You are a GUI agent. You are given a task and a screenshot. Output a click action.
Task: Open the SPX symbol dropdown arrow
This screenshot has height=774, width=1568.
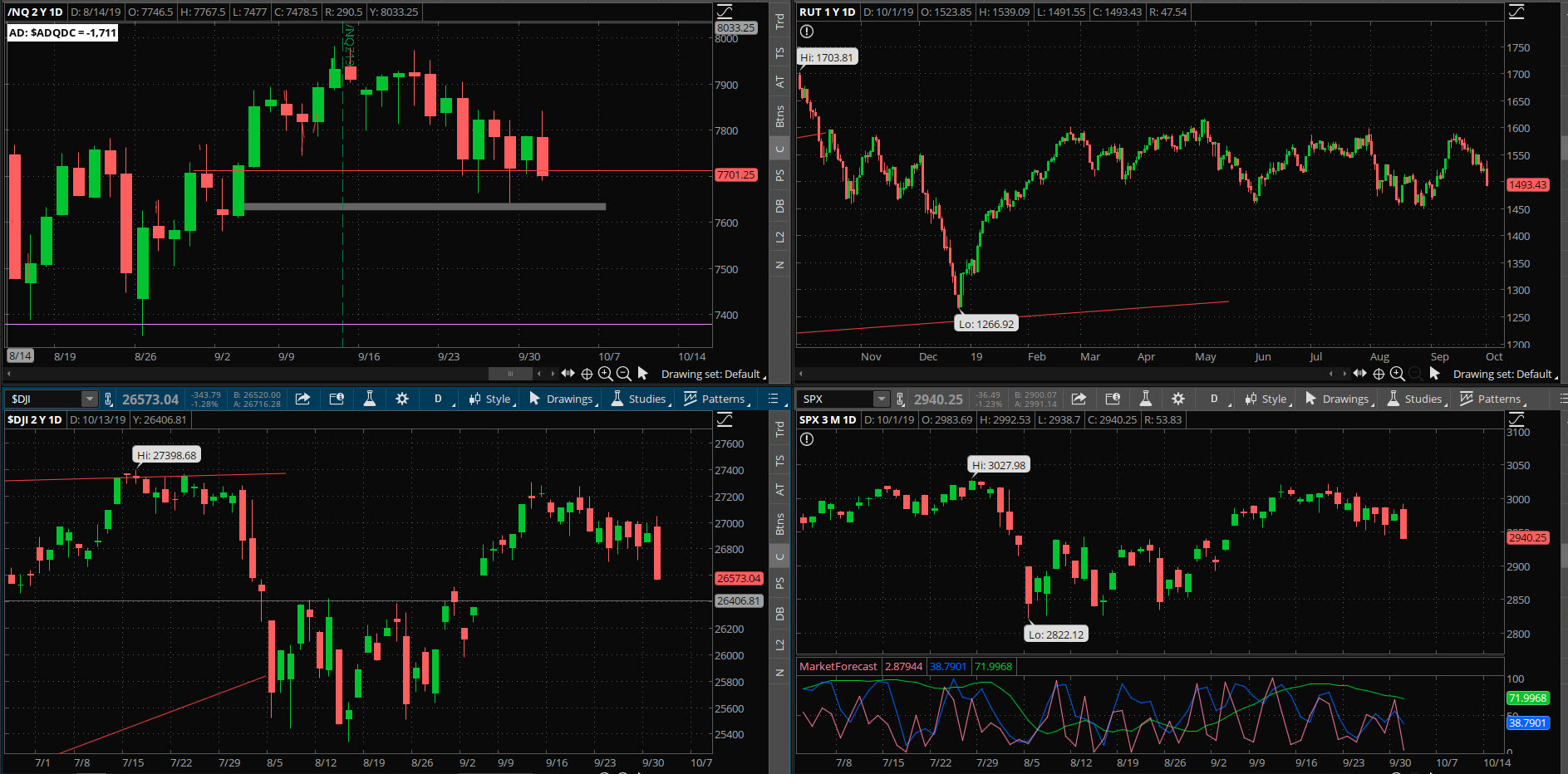tap(882, 399)
